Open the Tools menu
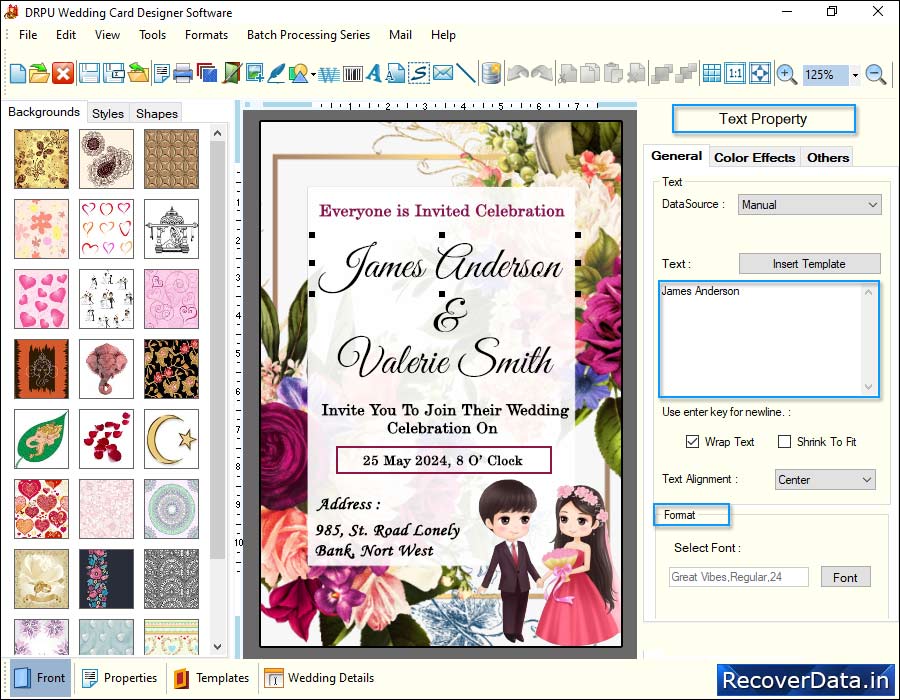This screenshot has height=700, width=900. tap(152, 35)
